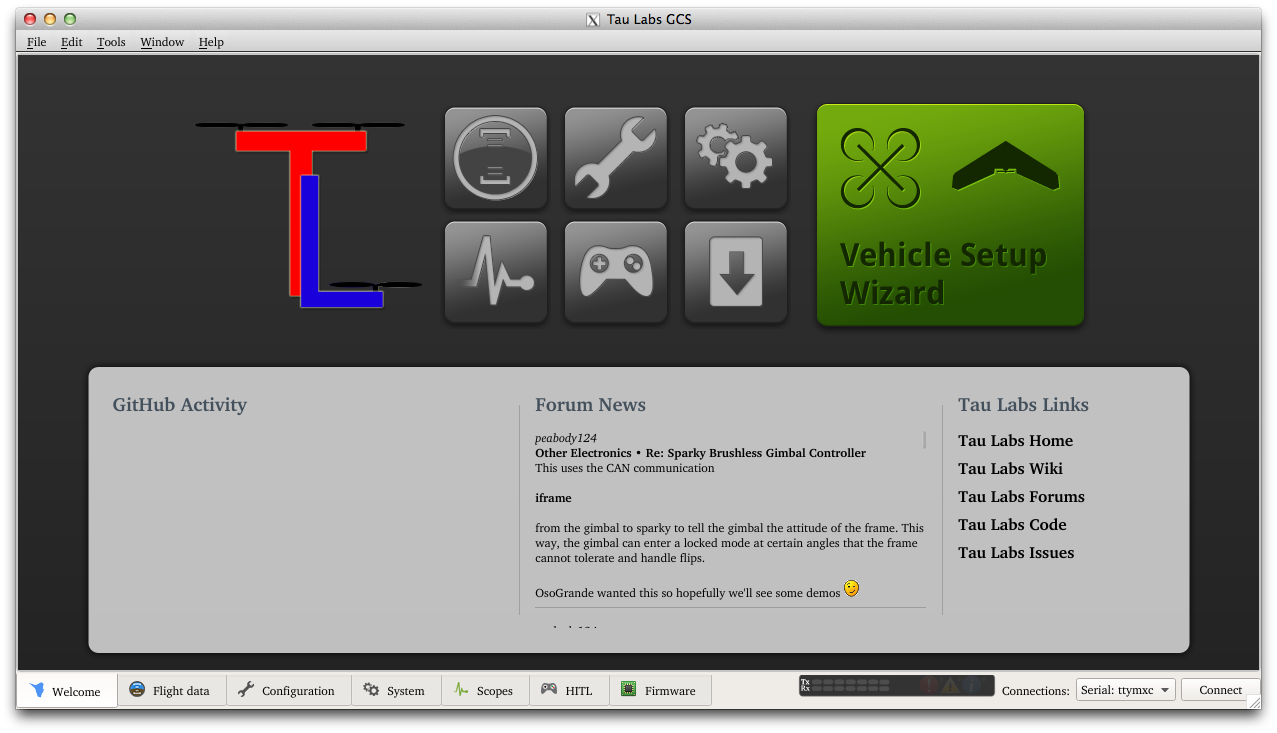Click the Tau Labs TL logo
1277x733 pixels.
[x=309, y=215]
